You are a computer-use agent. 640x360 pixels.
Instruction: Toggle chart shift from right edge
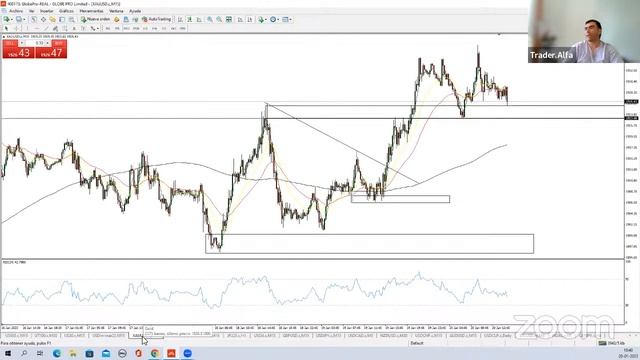249,19
